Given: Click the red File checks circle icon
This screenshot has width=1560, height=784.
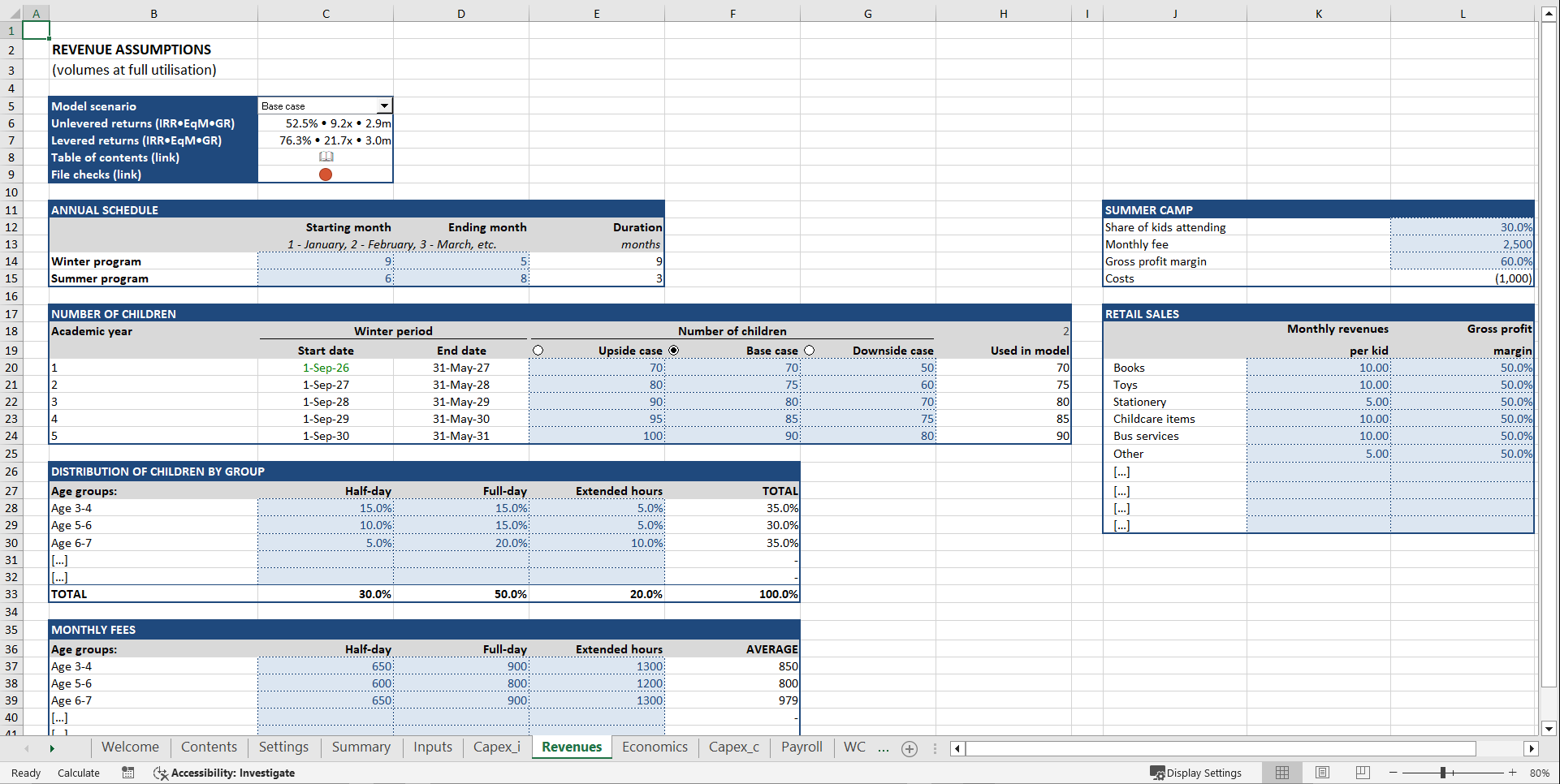Looking at the screenshot, I should pos(325,174).
